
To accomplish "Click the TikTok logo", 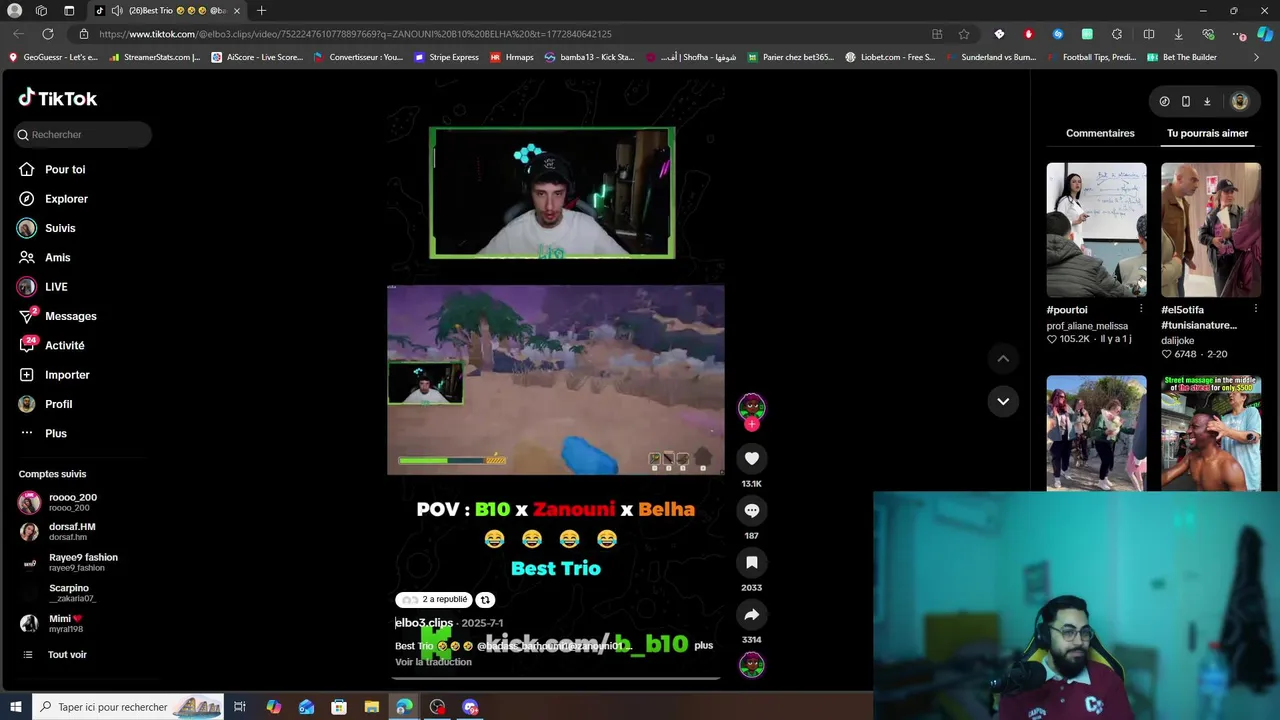I will pos(58,98).
